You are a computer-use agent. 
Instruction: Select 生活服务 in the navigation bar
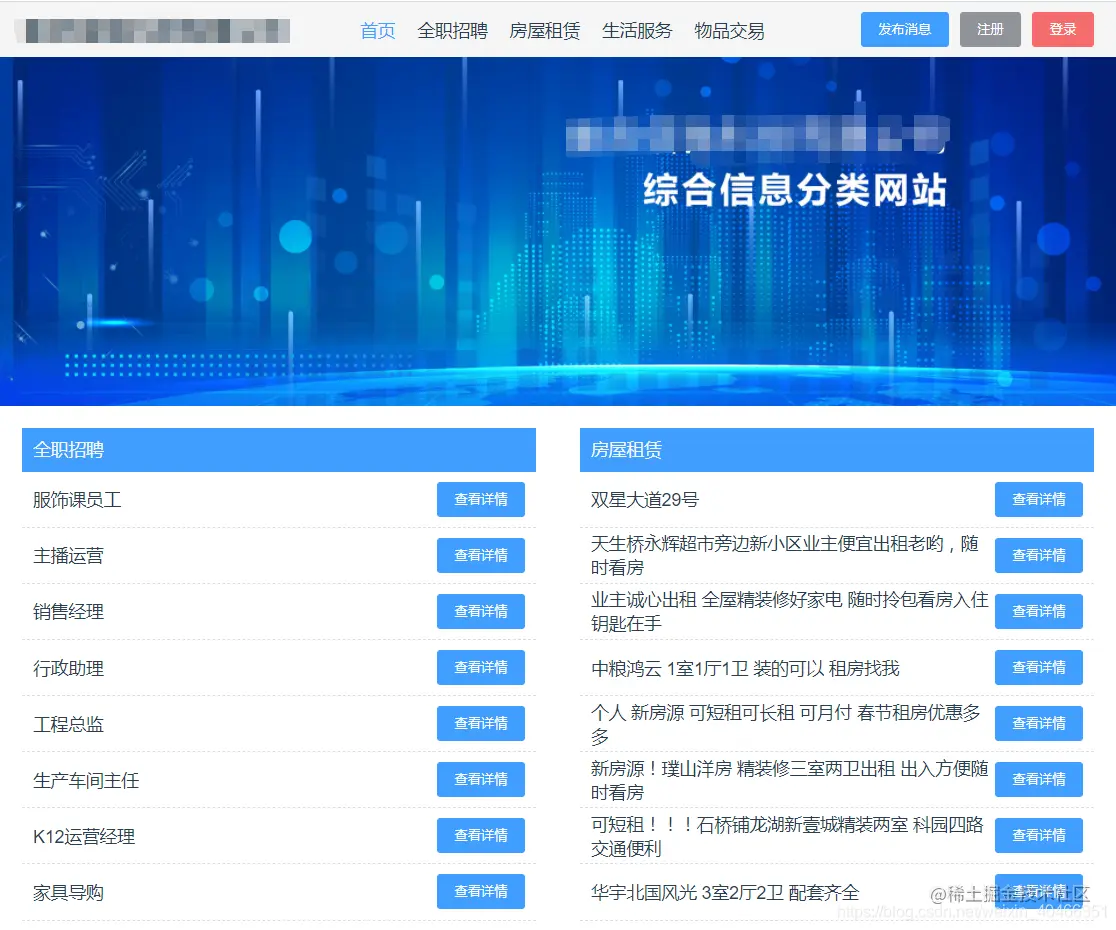click(x=637, y=30)
